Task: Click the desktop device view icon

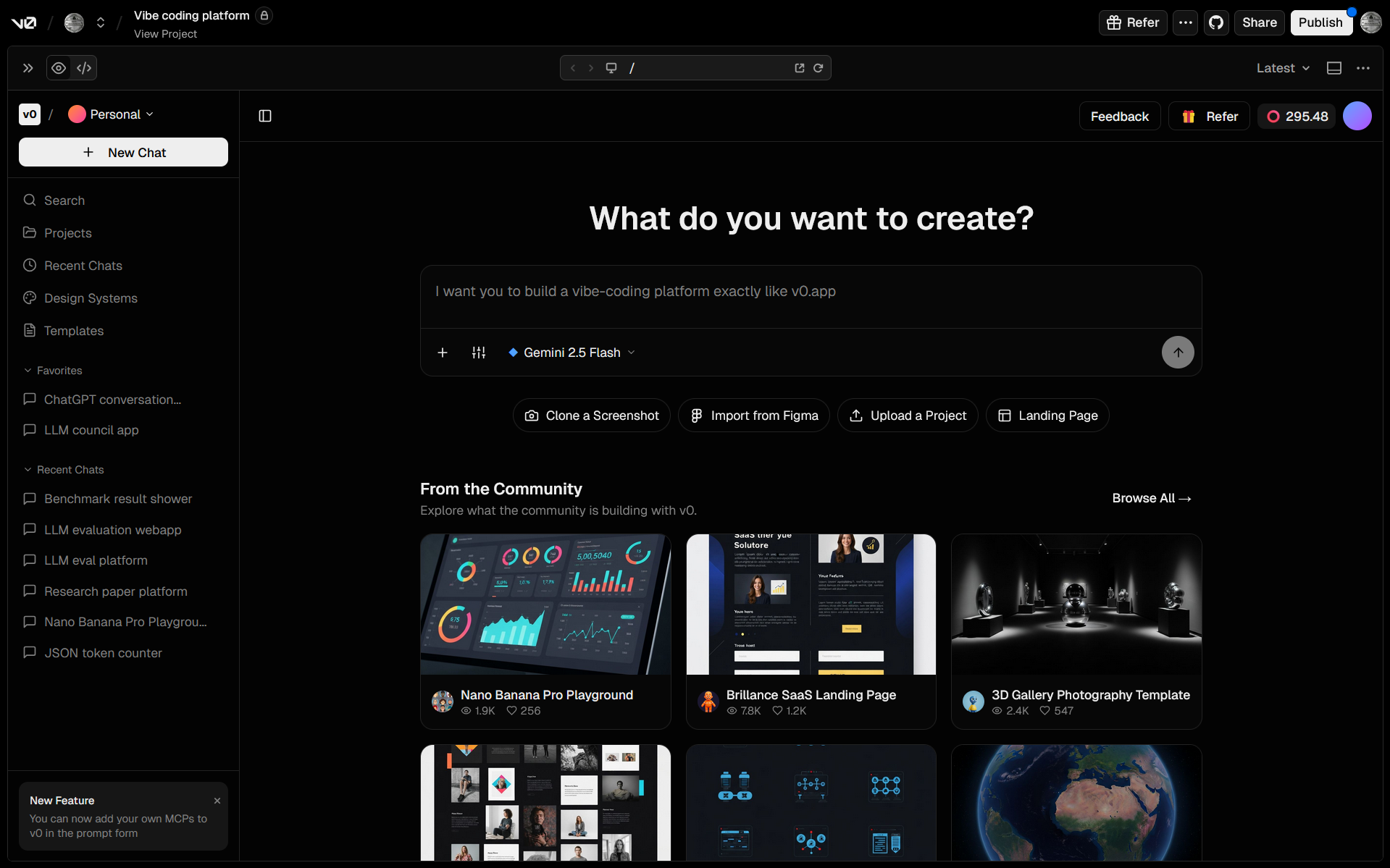Action: (611, 68)
